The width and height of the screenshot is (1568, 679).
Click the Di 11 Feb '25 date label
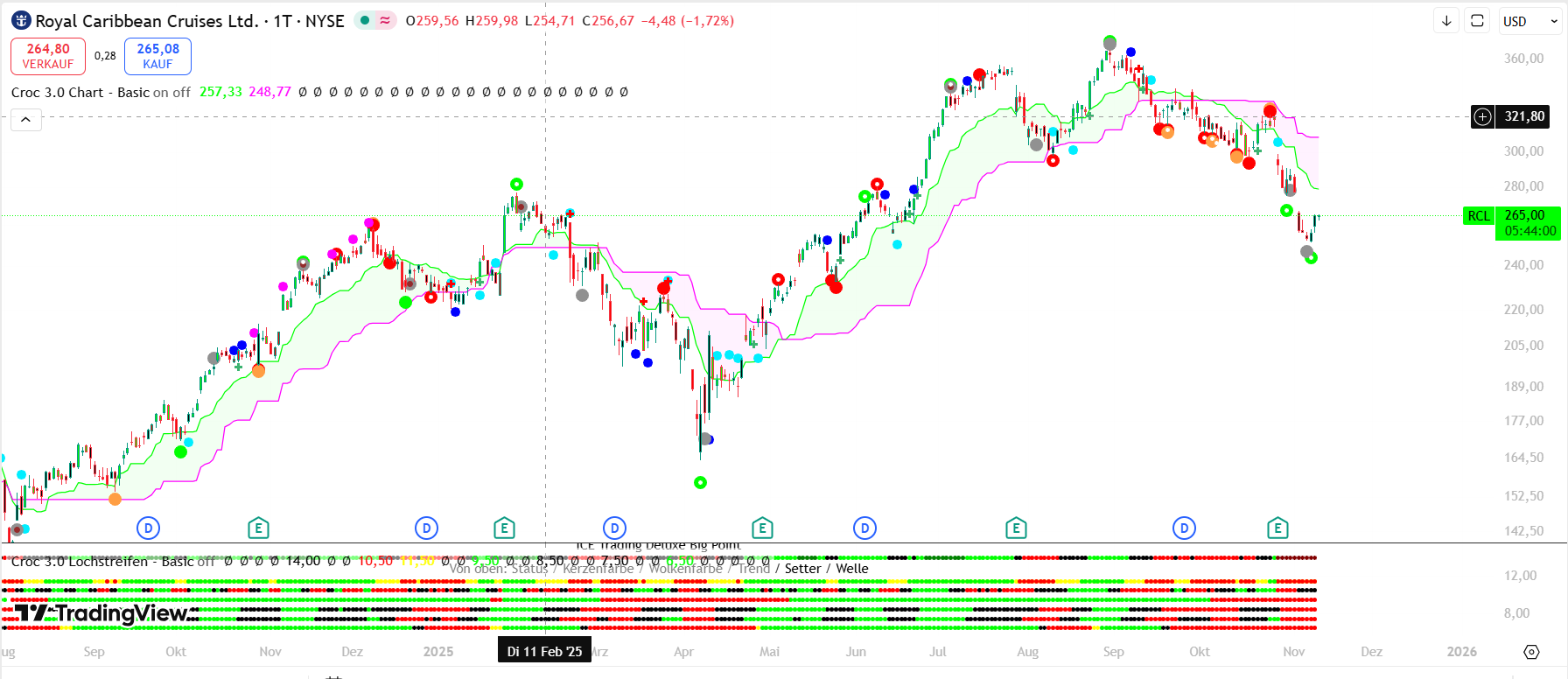tap(544, 652)
